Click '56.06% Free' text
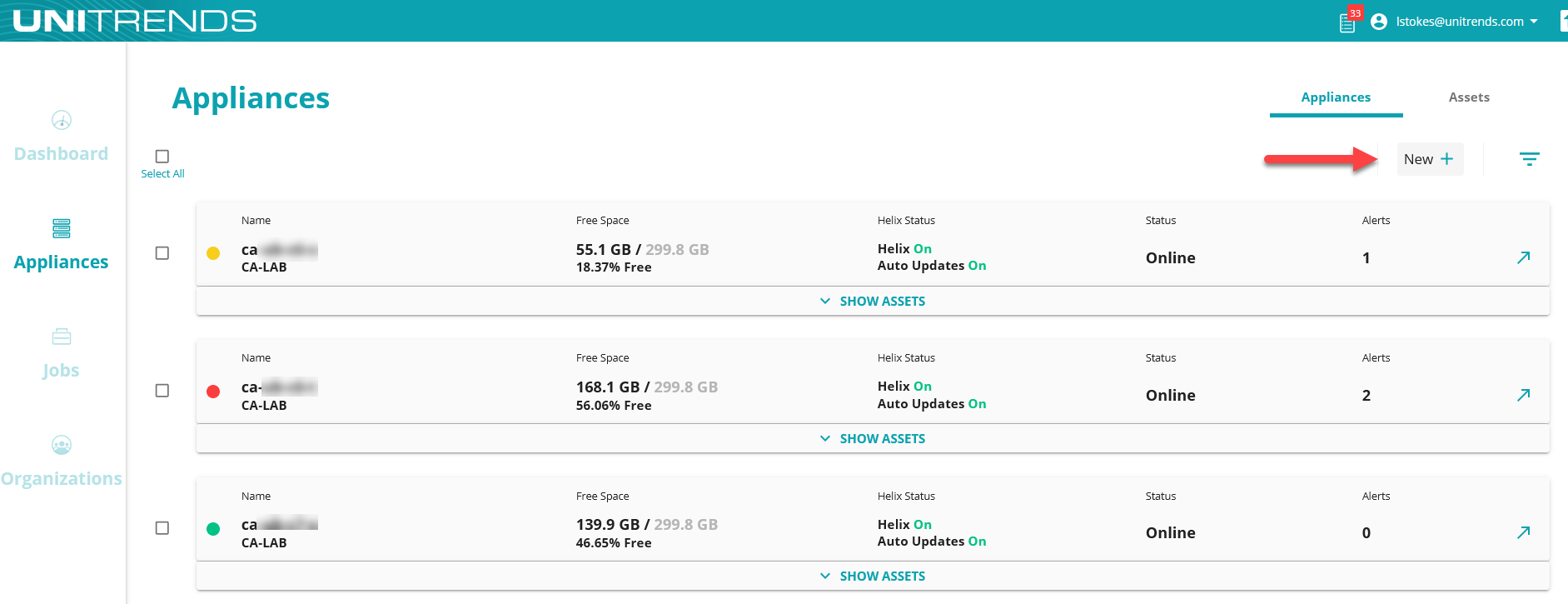 click(614, 406)
